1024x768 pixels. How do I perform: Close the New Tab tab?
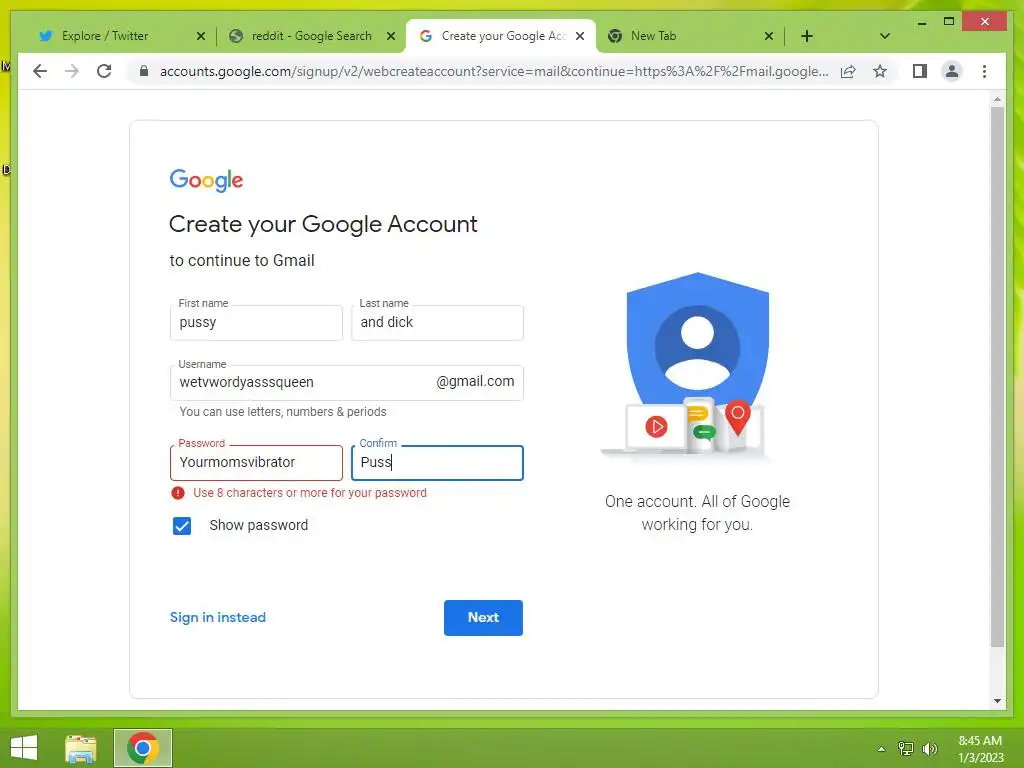point(769,36)
